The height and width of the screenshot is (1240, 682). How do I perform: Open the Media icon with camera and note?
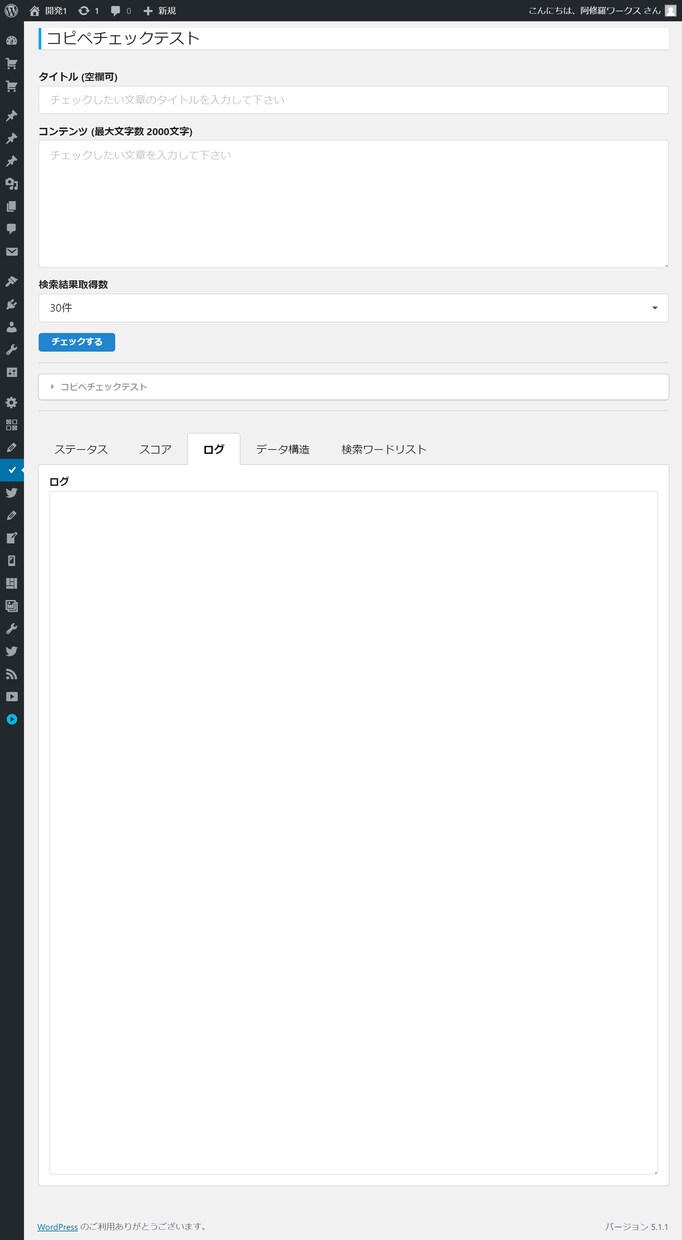pyautogui.click(x=12, y=184)
